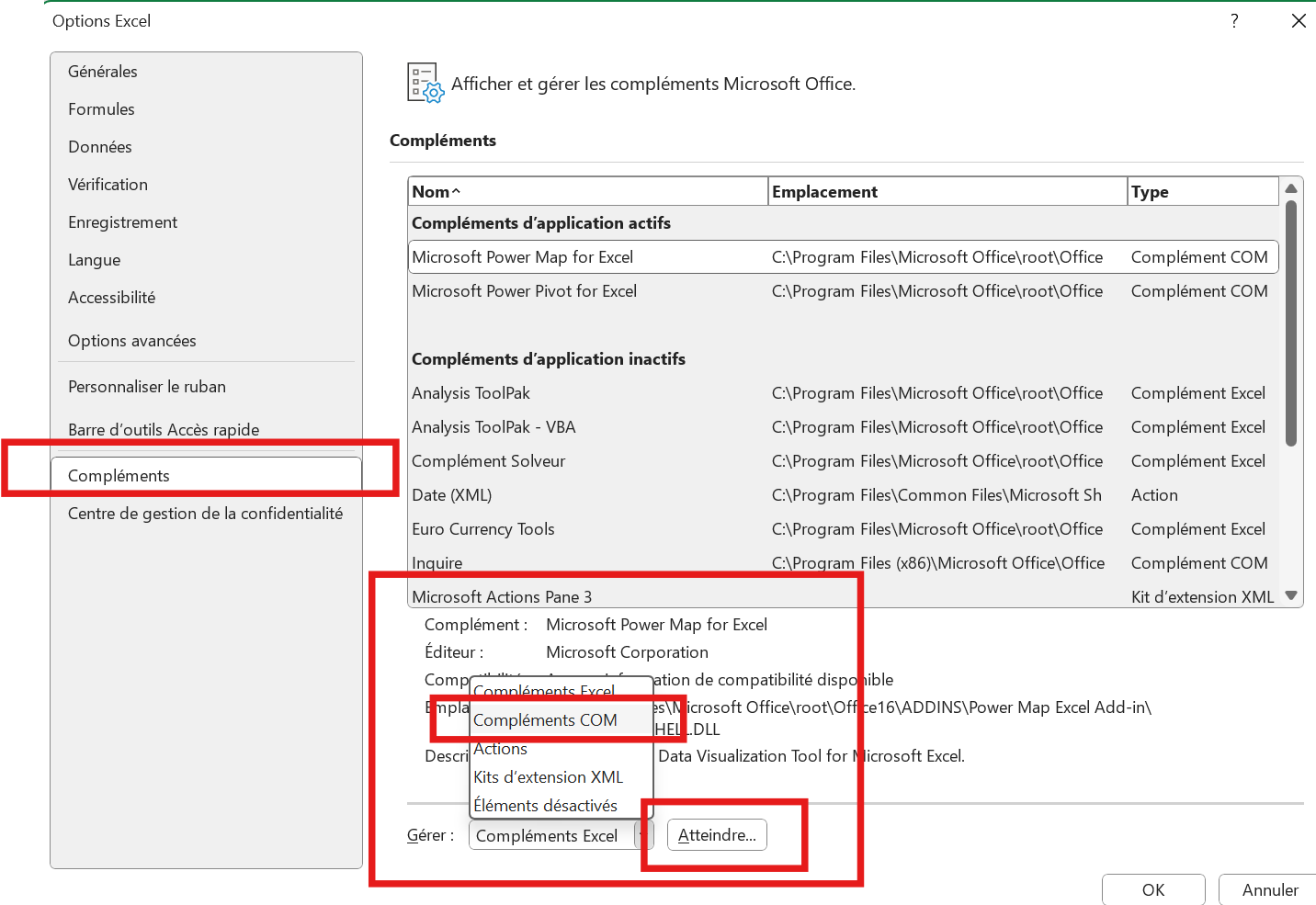Select the Date (XML) add-in
Viewport: 1316px width, 905px height.
[x=844, y=495]
